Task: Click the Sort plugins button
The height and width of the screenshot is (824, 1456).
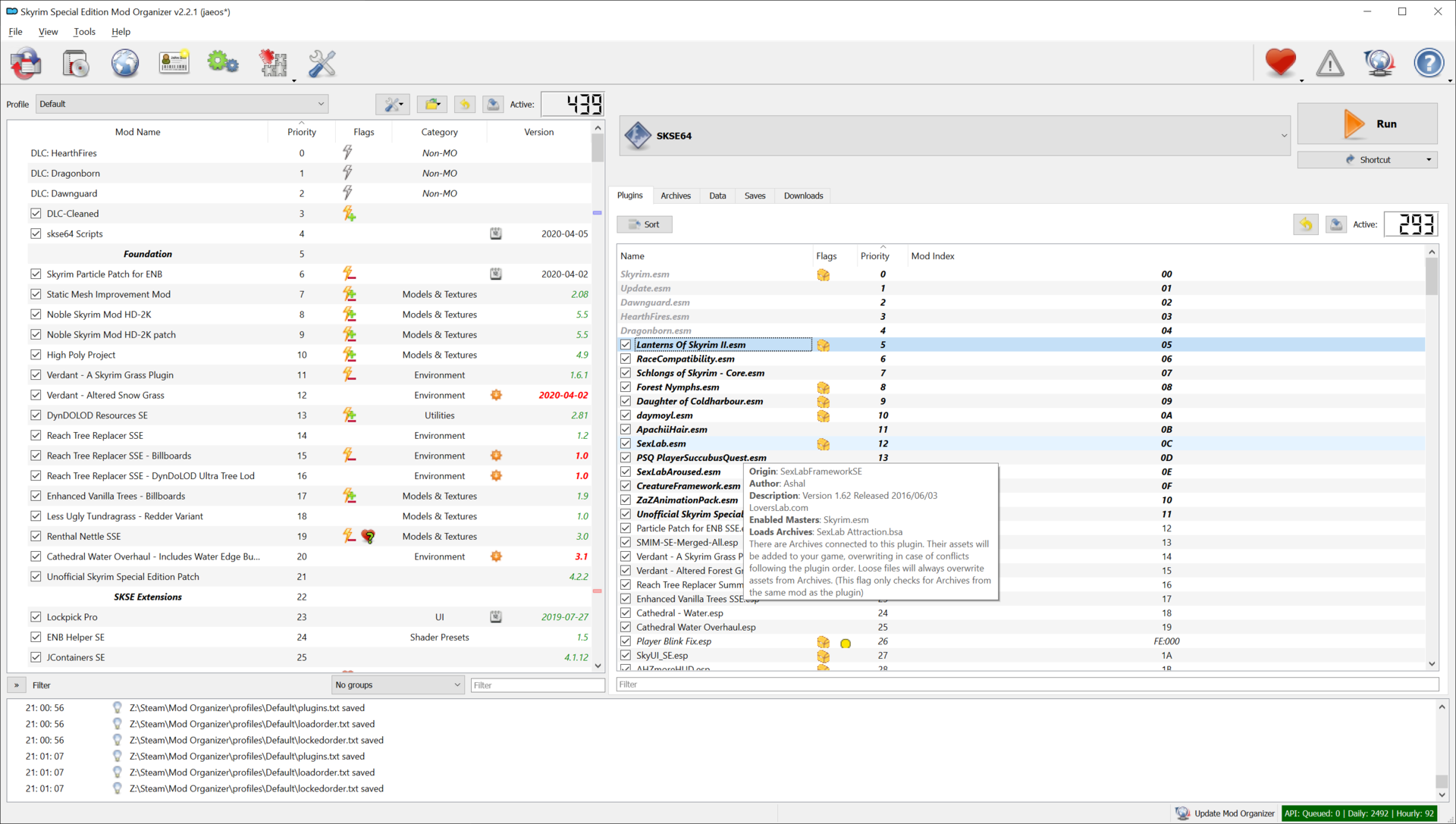Action: click(645, 224)
